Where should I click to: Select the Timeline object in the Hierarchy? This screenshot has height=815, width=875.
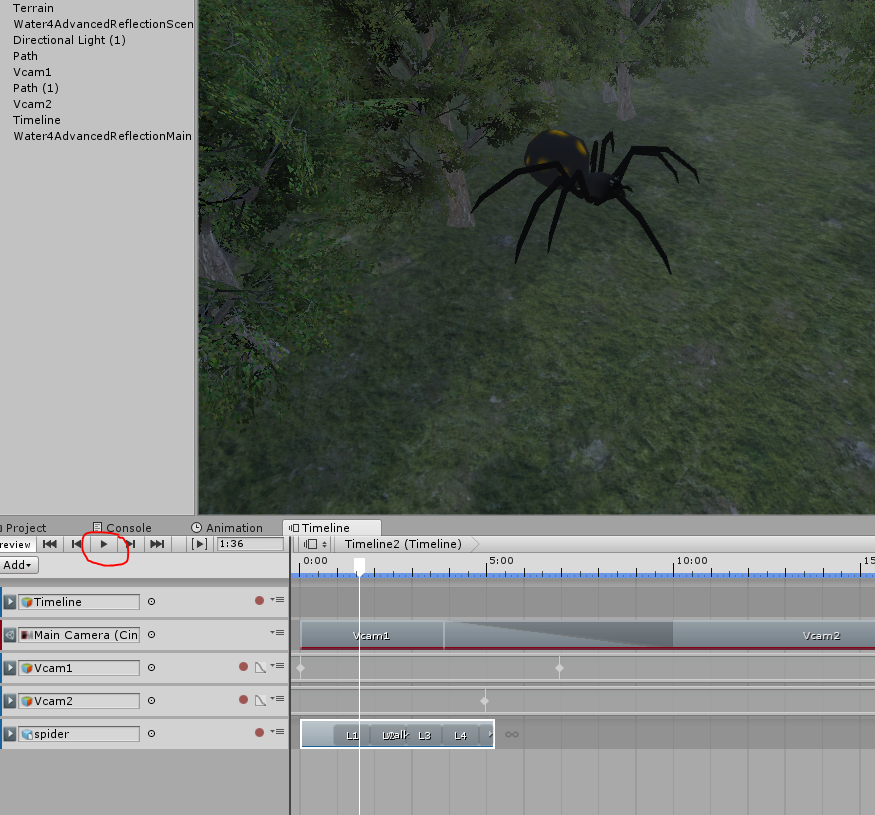pyautogui.click(x=37, y=120)
